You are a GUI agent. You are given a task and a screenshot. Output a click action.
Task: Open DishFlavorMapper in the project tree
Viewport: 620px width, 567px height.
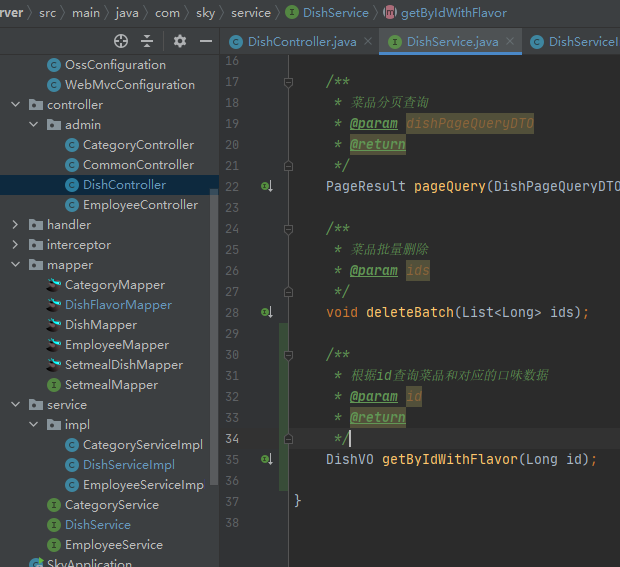point(118,305)
